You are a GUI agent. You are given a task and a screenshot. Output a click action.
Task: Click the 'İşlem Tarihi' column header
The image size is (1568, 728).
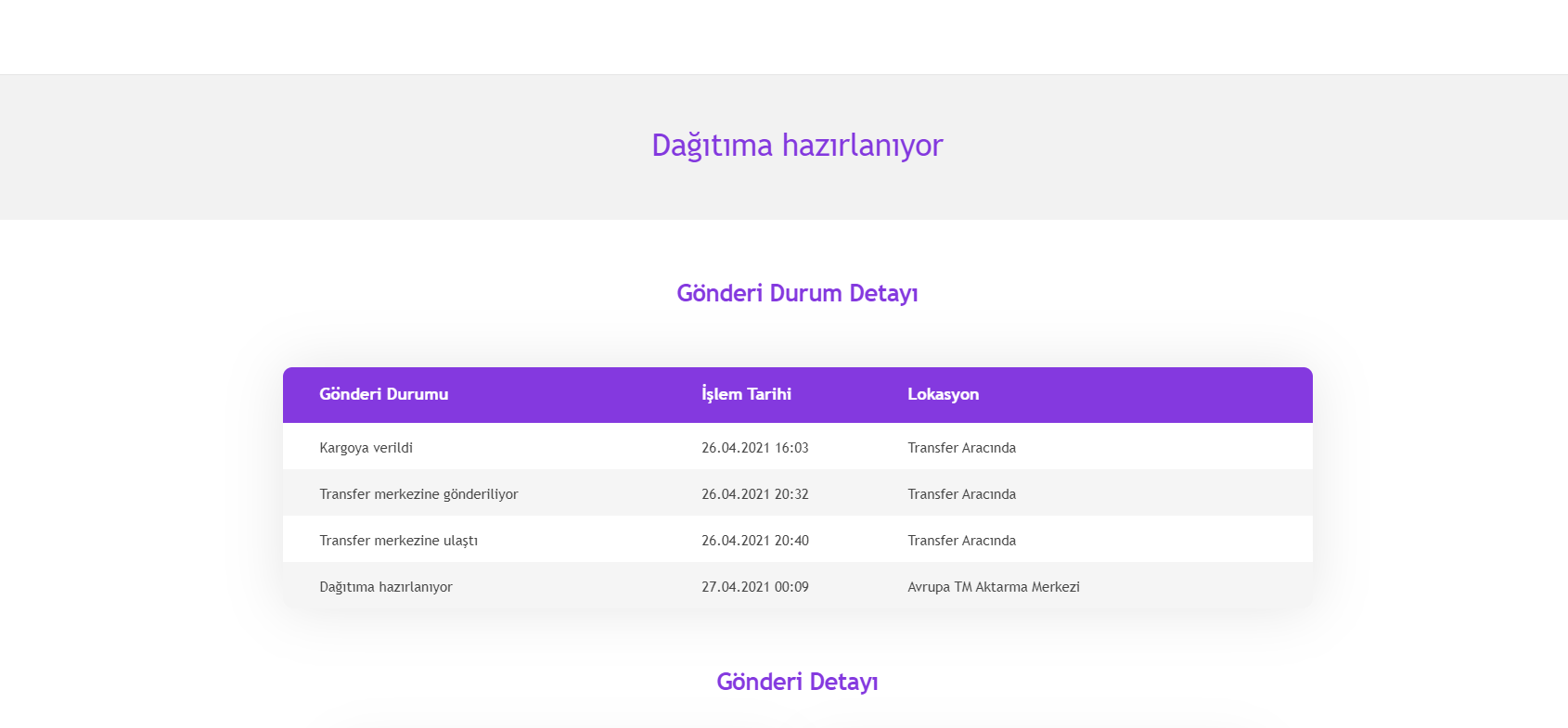click(746, 394)
